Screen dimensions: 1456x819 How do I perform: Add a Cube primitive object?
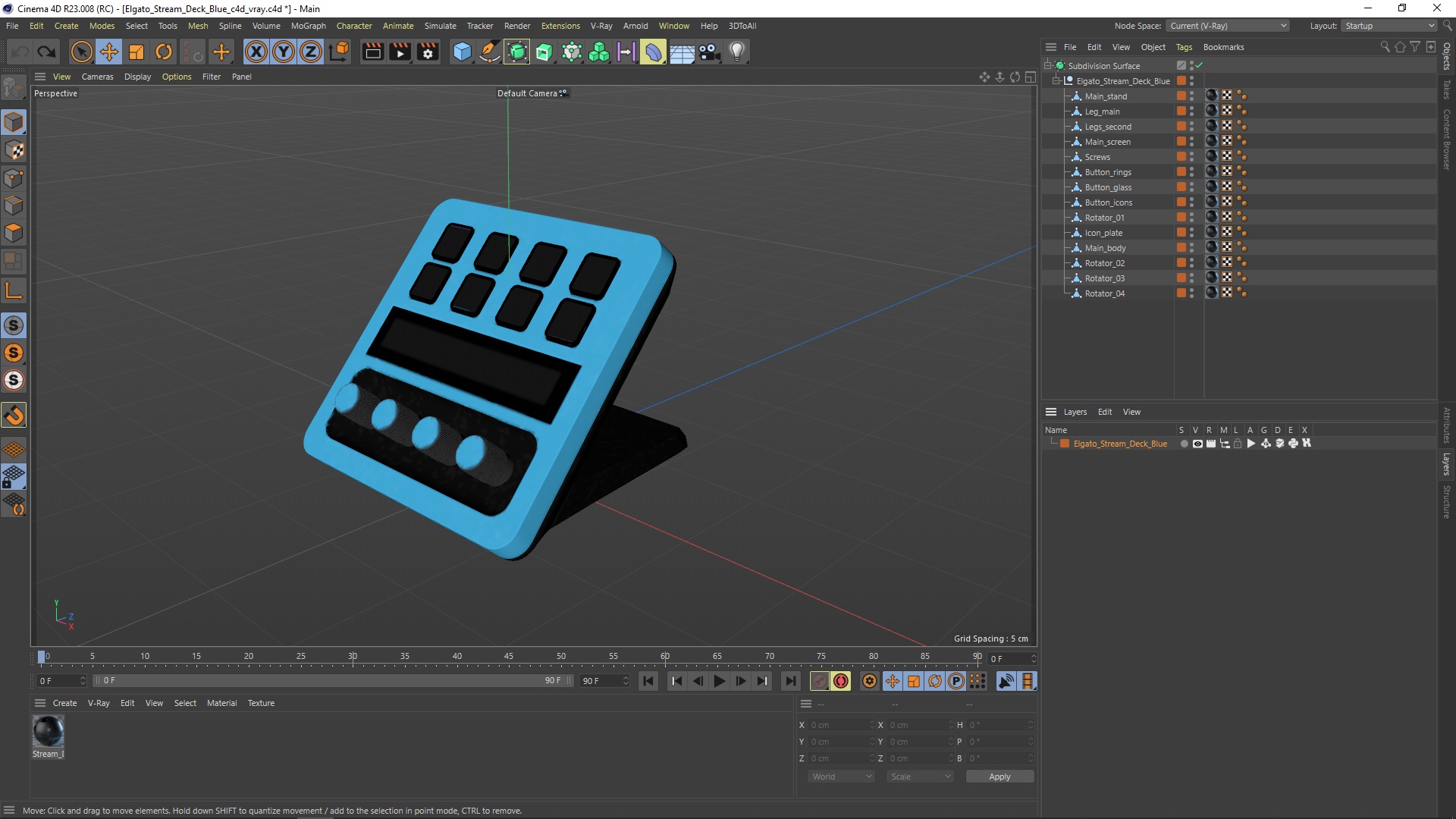(x=462, y=52)
